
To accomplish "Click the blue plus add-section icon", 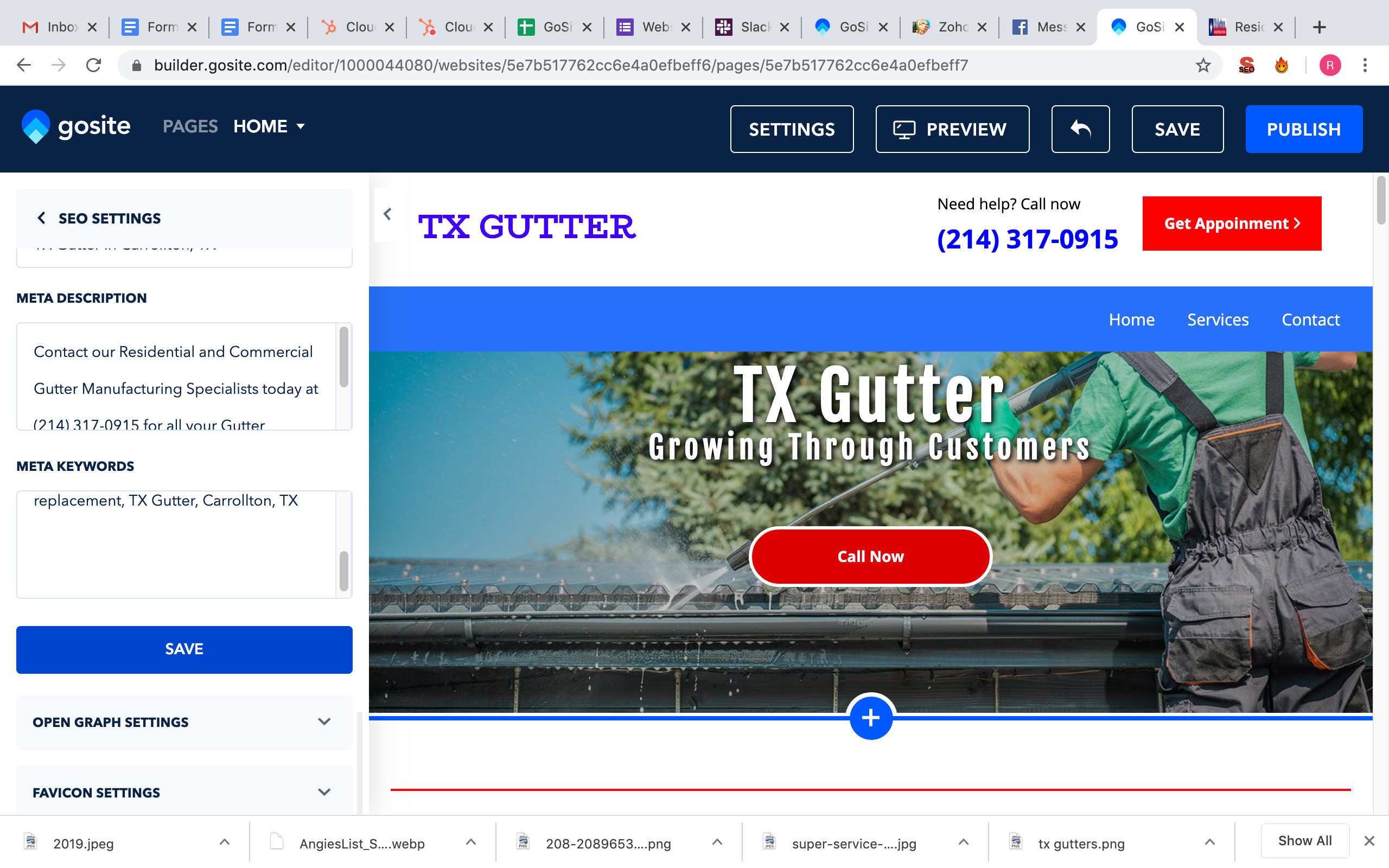I will 870,718.
